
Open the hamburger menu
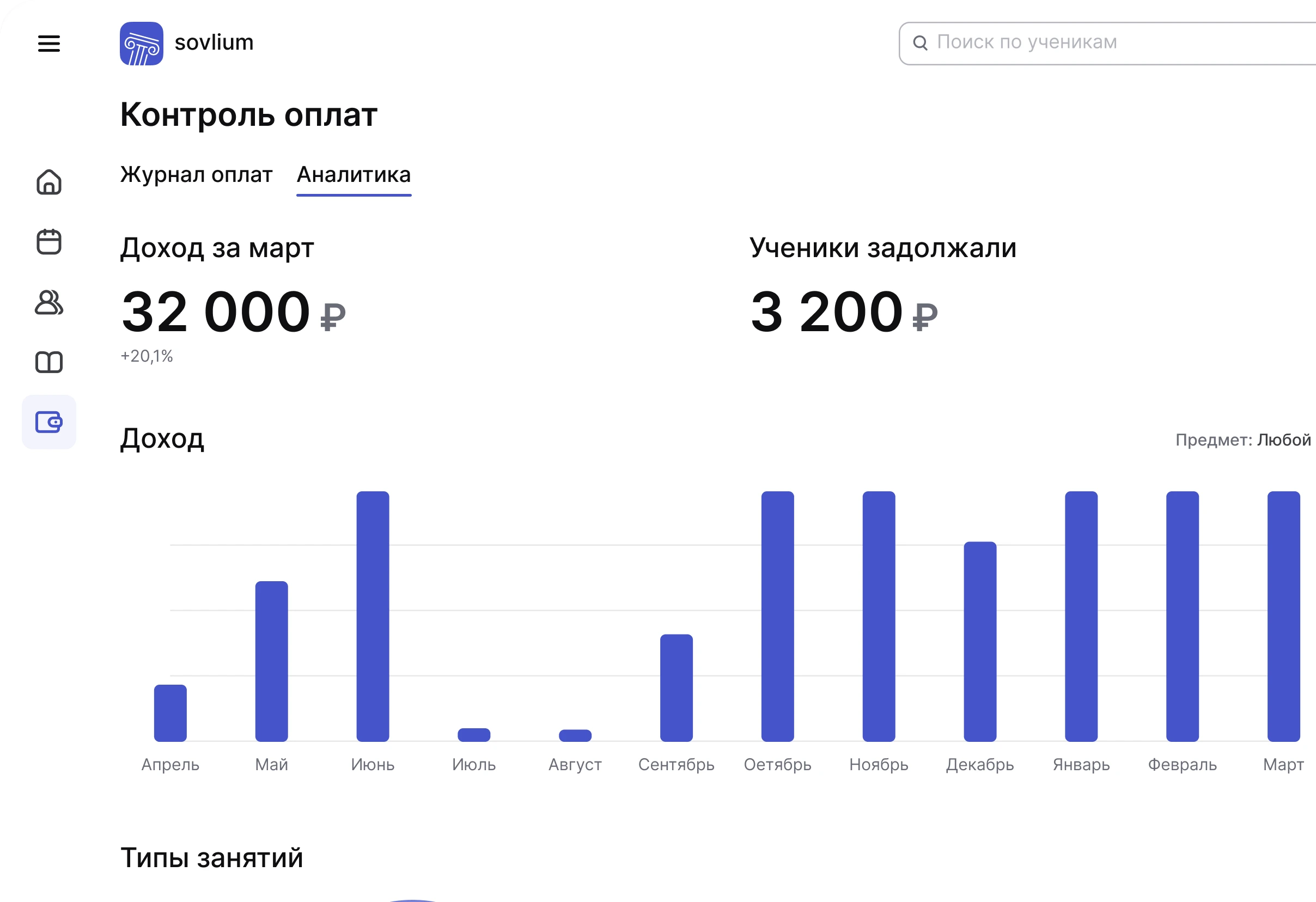[48, 44]
